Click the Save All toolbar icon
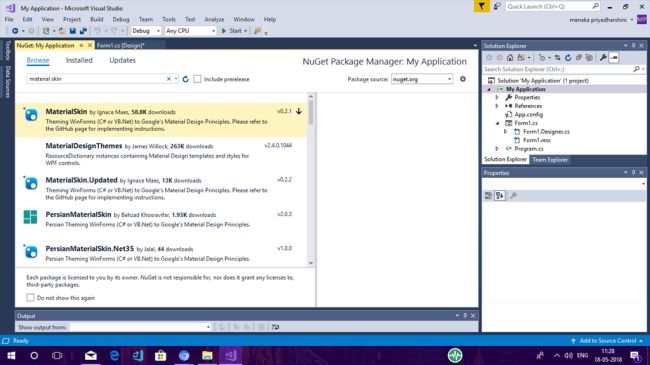650x365 pixels. click(x=83, y=31)
